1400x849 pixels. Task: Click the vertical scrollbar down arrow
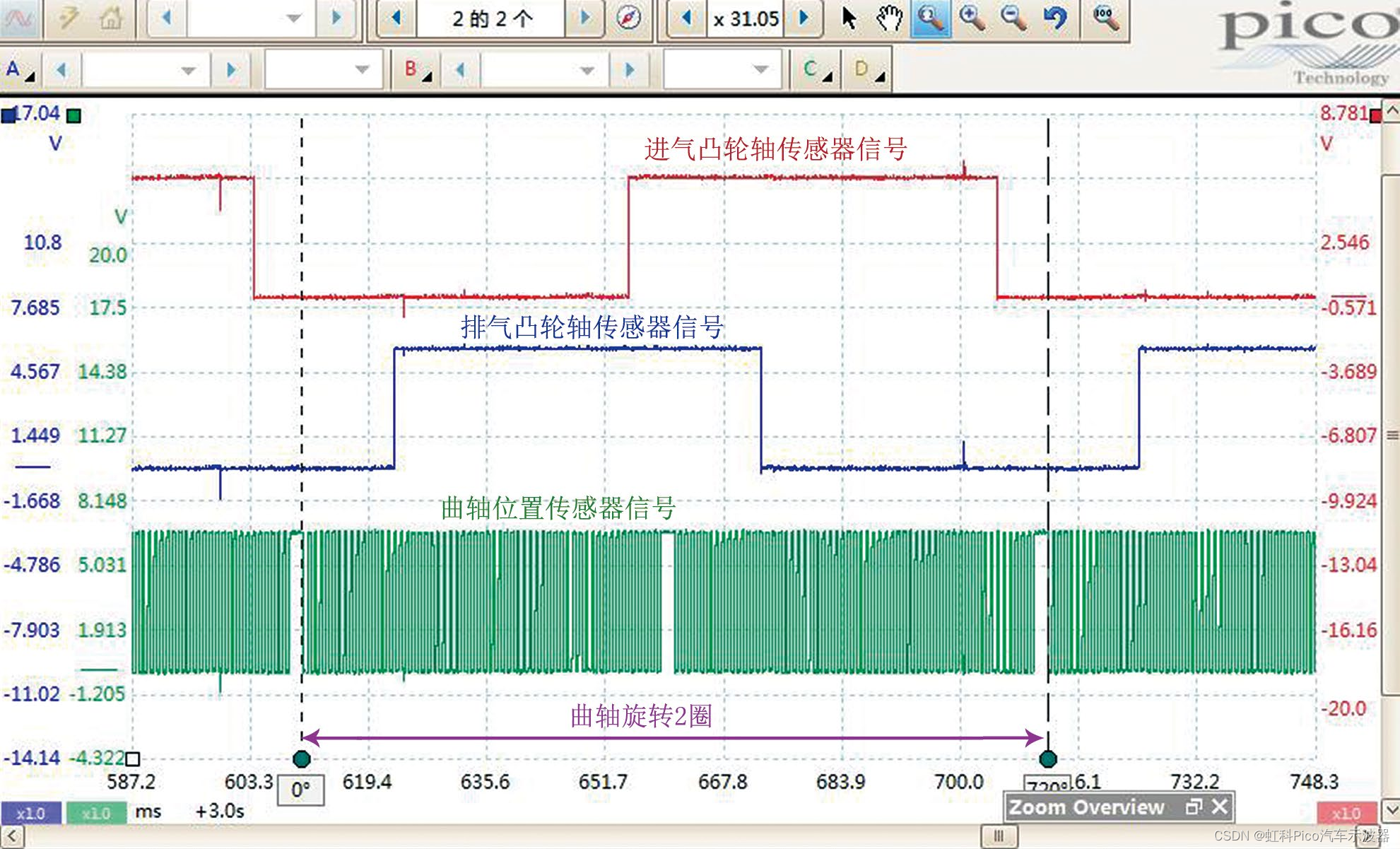click(x=1392, y=810)
